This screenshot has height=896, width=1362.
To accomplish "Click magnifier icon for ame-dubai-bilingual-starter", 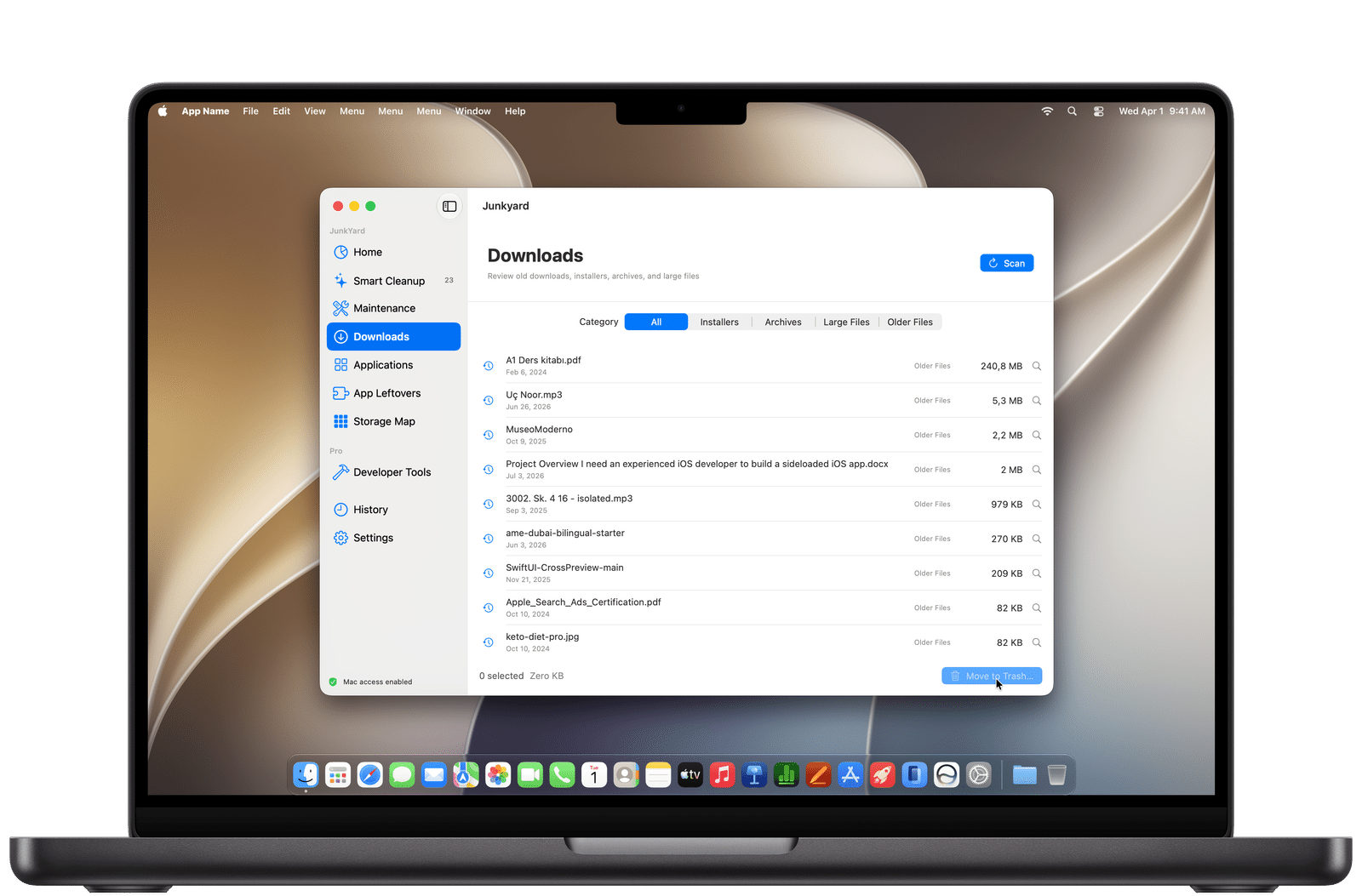I will (1037, 539).
